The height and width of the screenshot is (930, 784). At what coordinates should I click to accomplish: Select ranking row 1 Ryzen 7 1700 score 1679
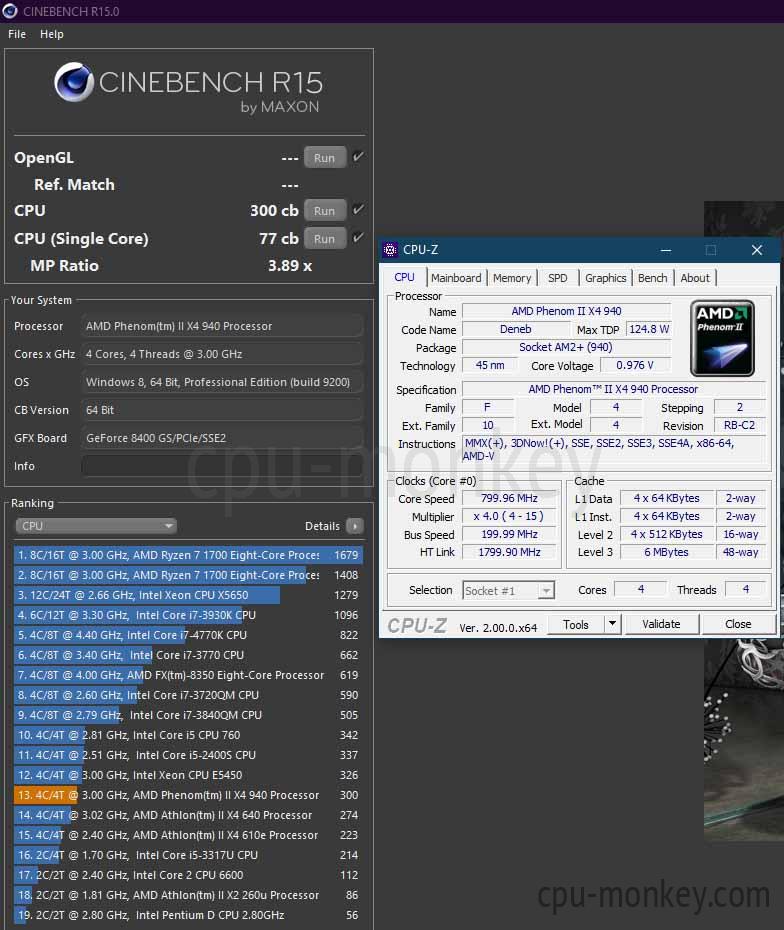(x=188, y=555)
